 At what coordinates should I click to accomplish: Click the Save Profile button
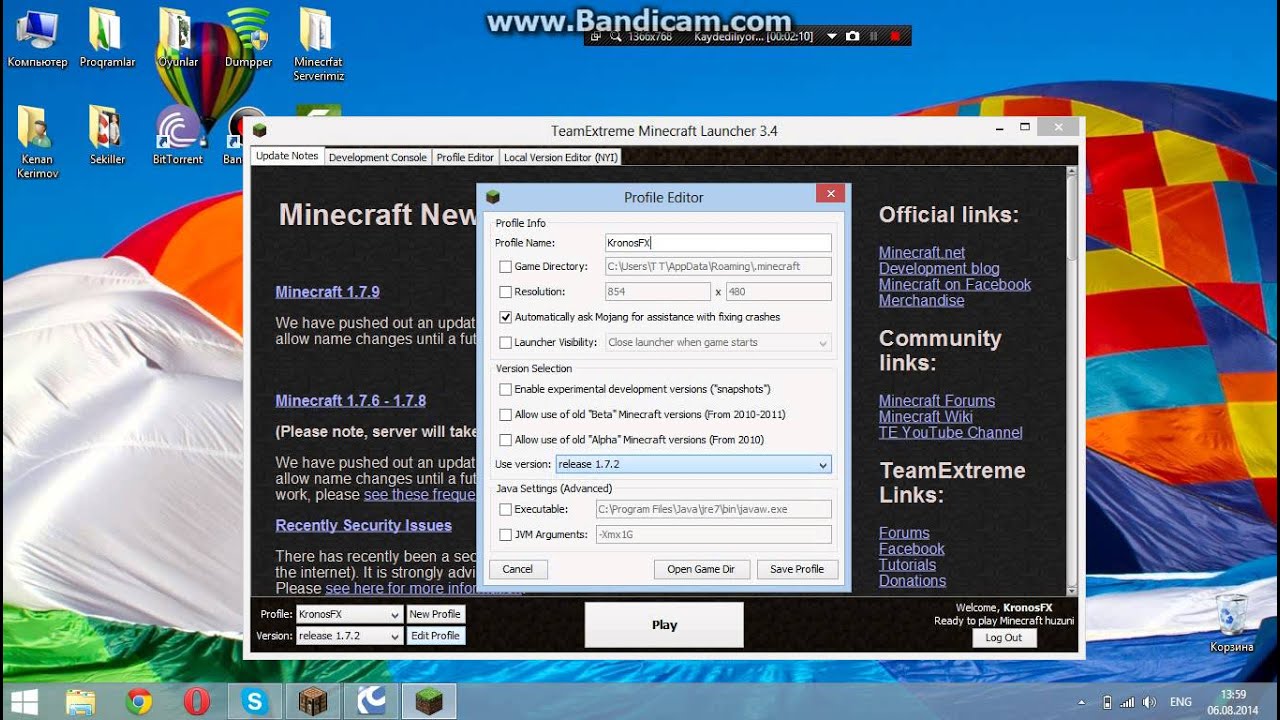[x=797, y=569]
